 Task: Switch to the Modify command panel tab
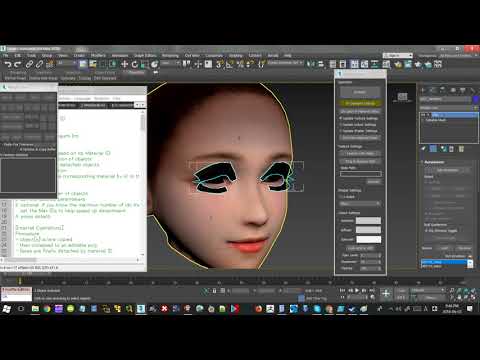[x=433, y=90]
